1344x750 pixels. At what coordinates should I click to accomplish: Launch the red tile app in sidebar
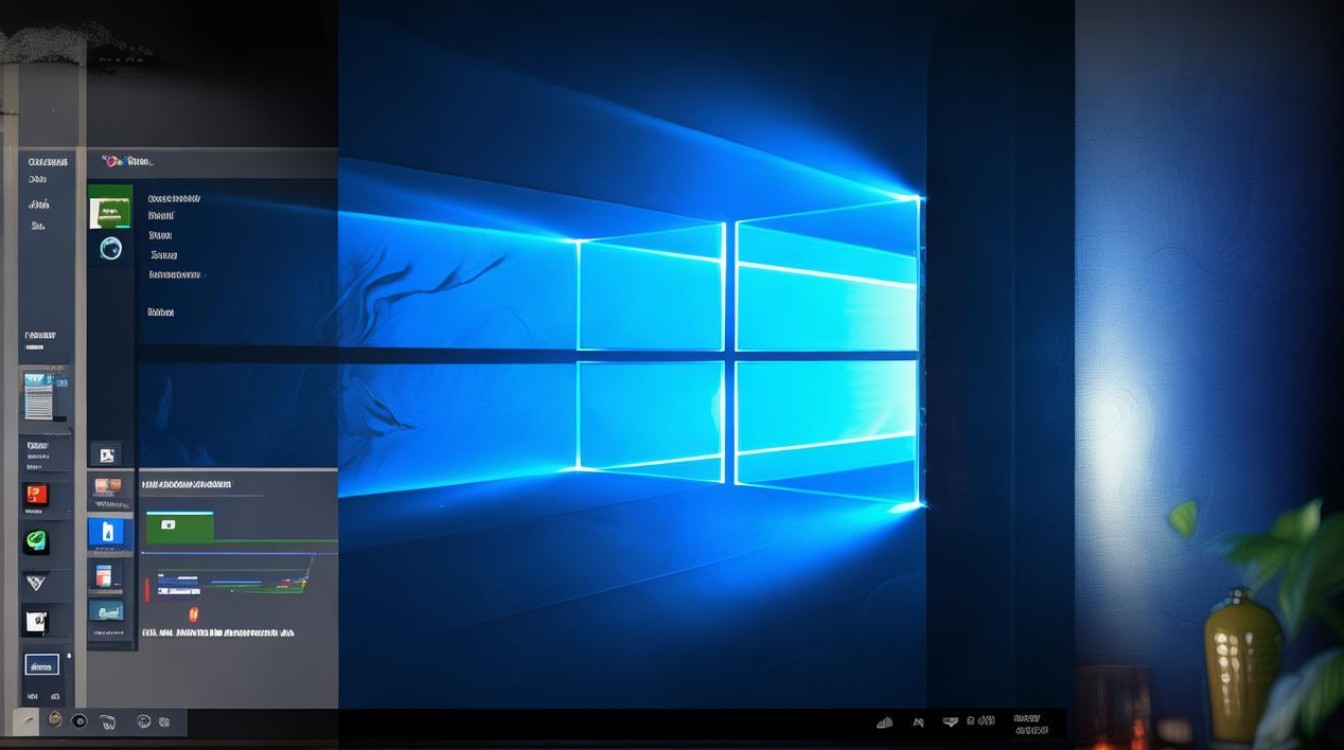point(37,494)
